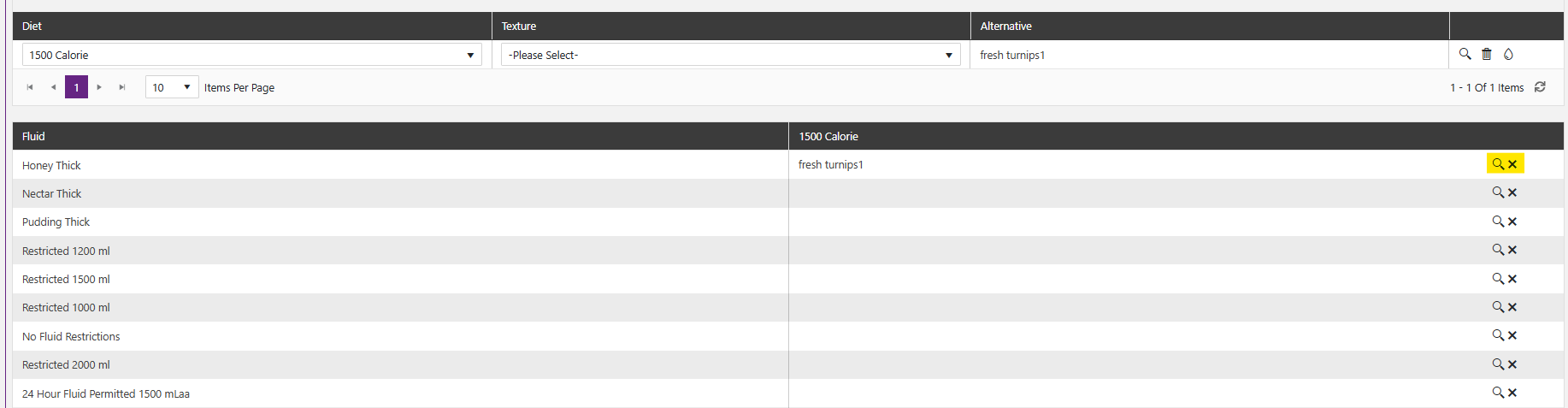Image resolution: width=1568 pixels, height=408 pixels.
Task: Expand the Texture -Please Select- dropdown
Action: (x=730, y=55)
